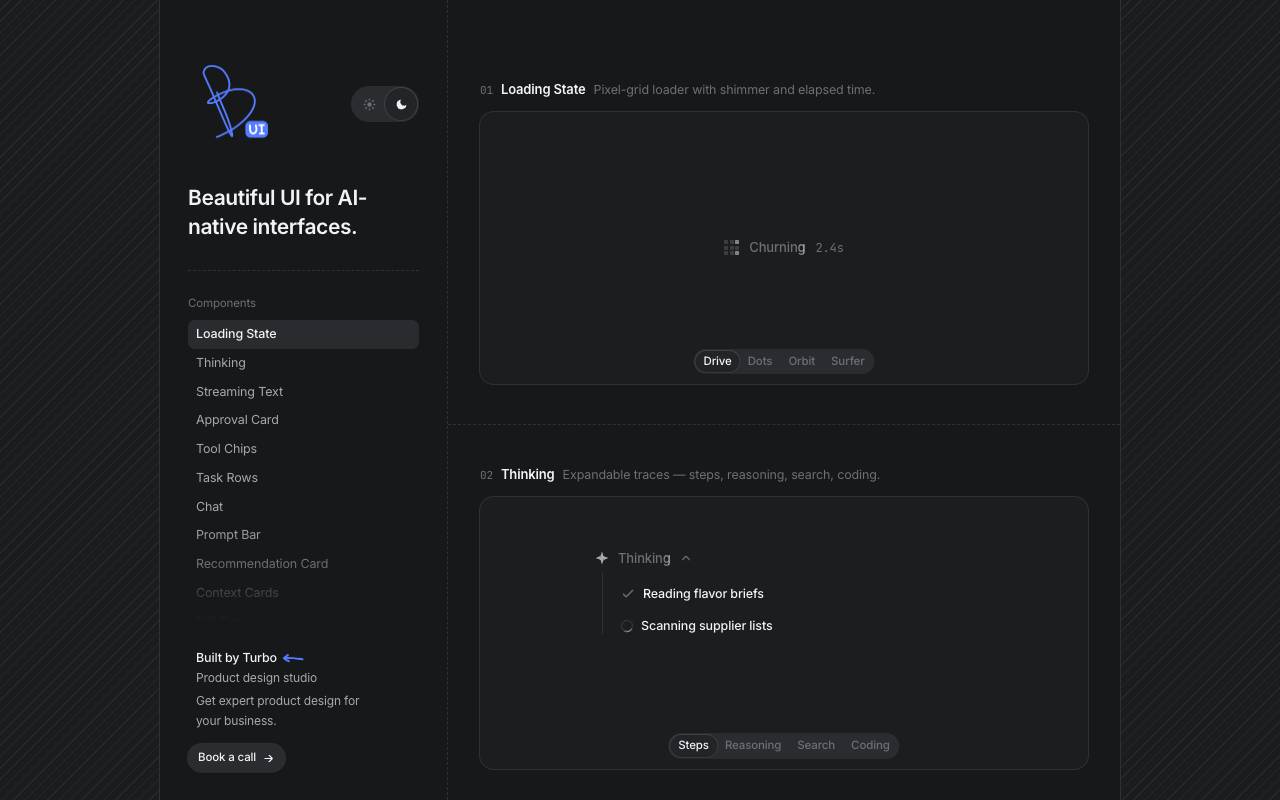
Task: Open Streaming Text component
Action: click(x=303, y=392)
